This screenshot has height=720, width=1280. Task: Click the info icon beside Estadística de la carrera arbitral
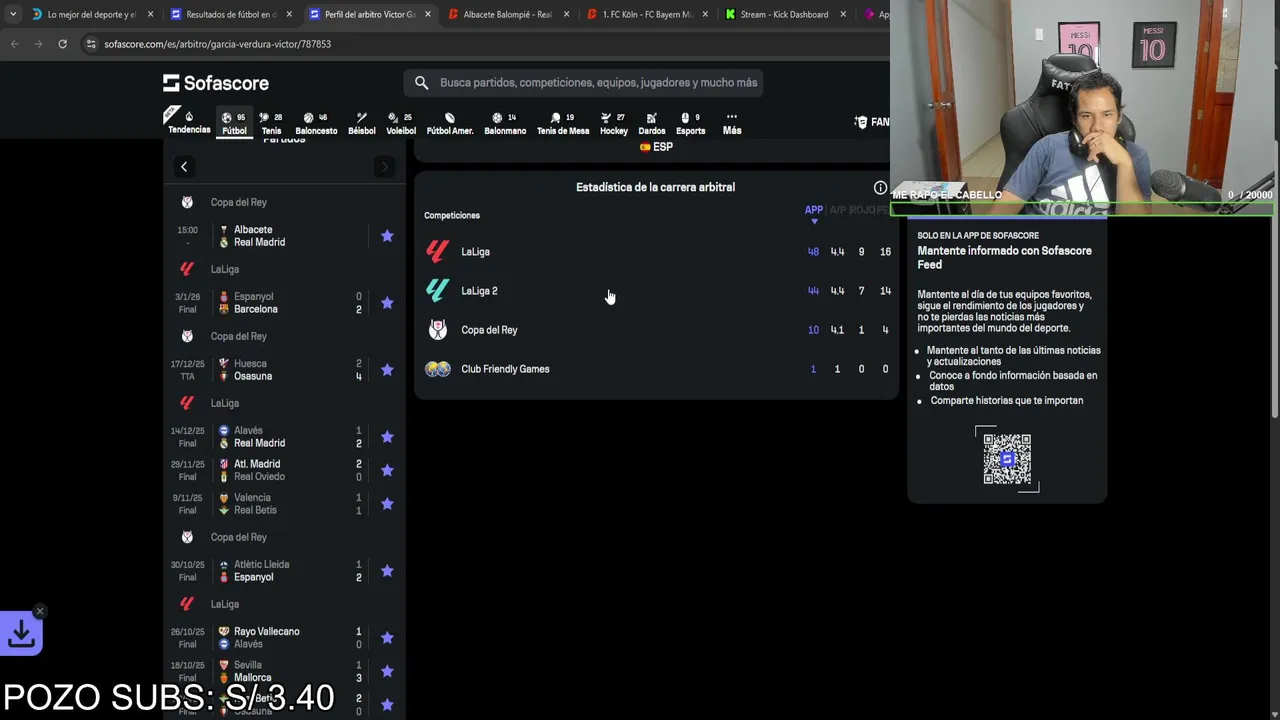(x=880, y=188)
